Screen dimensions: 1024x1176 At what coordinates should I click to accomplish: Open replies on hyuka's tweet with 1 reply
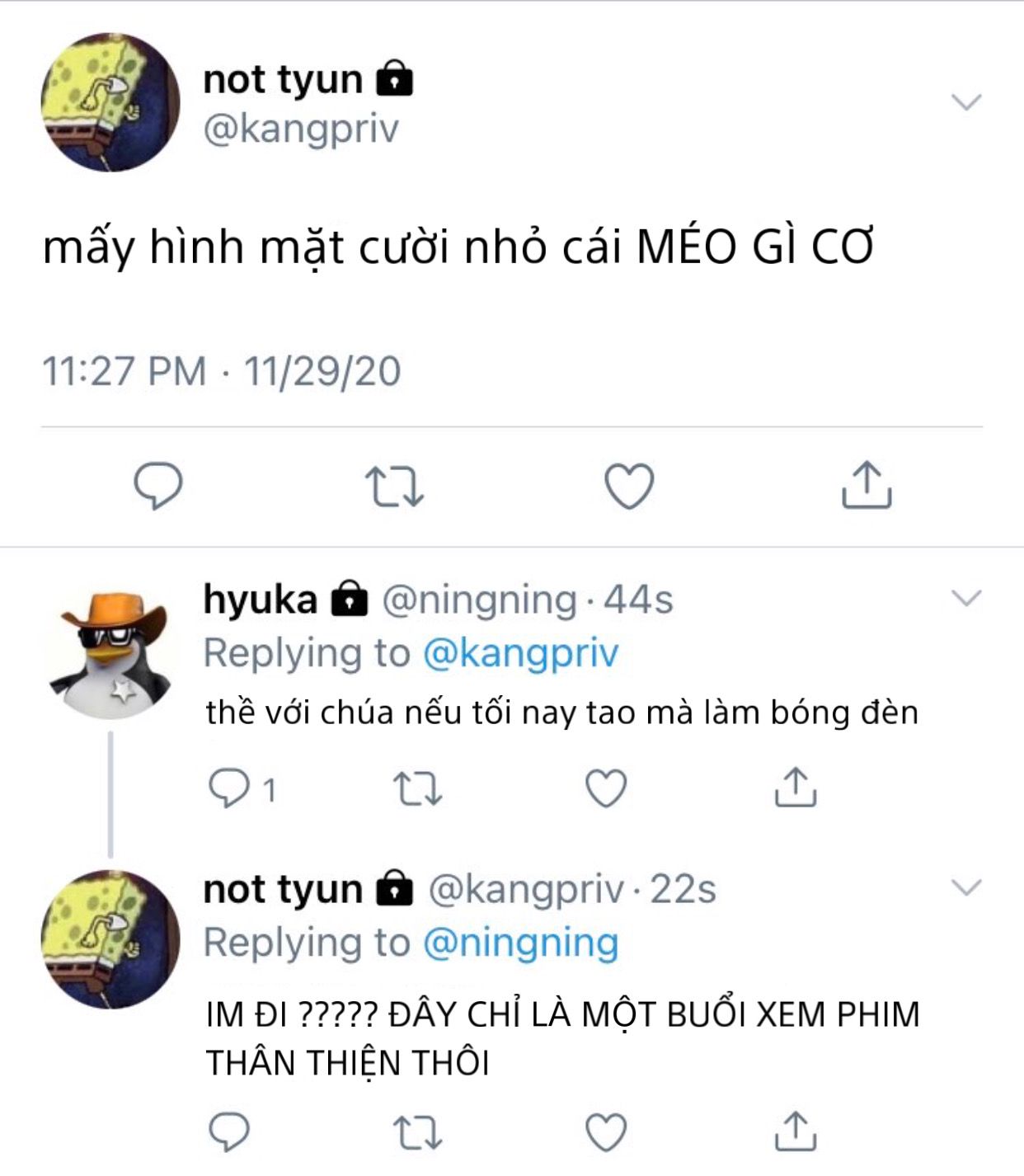pyautogui.click(x=242, y=789)
